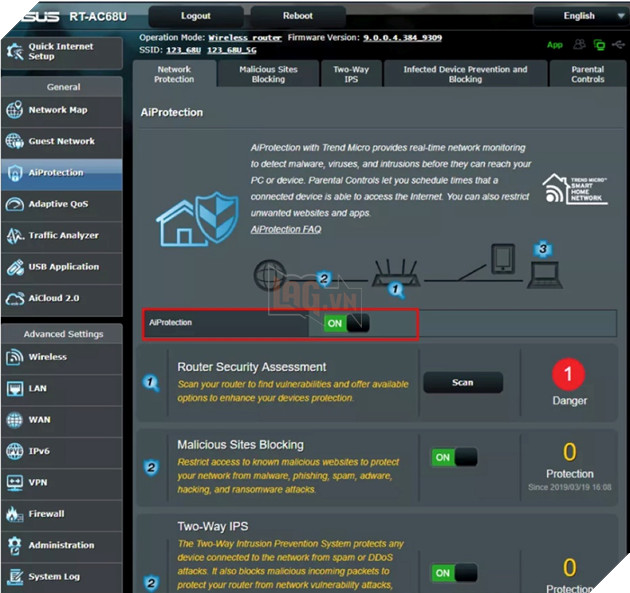Disable the Malicious Sites Blocking switch
Viewport: 630px width, 593px height.
point(453,457)
